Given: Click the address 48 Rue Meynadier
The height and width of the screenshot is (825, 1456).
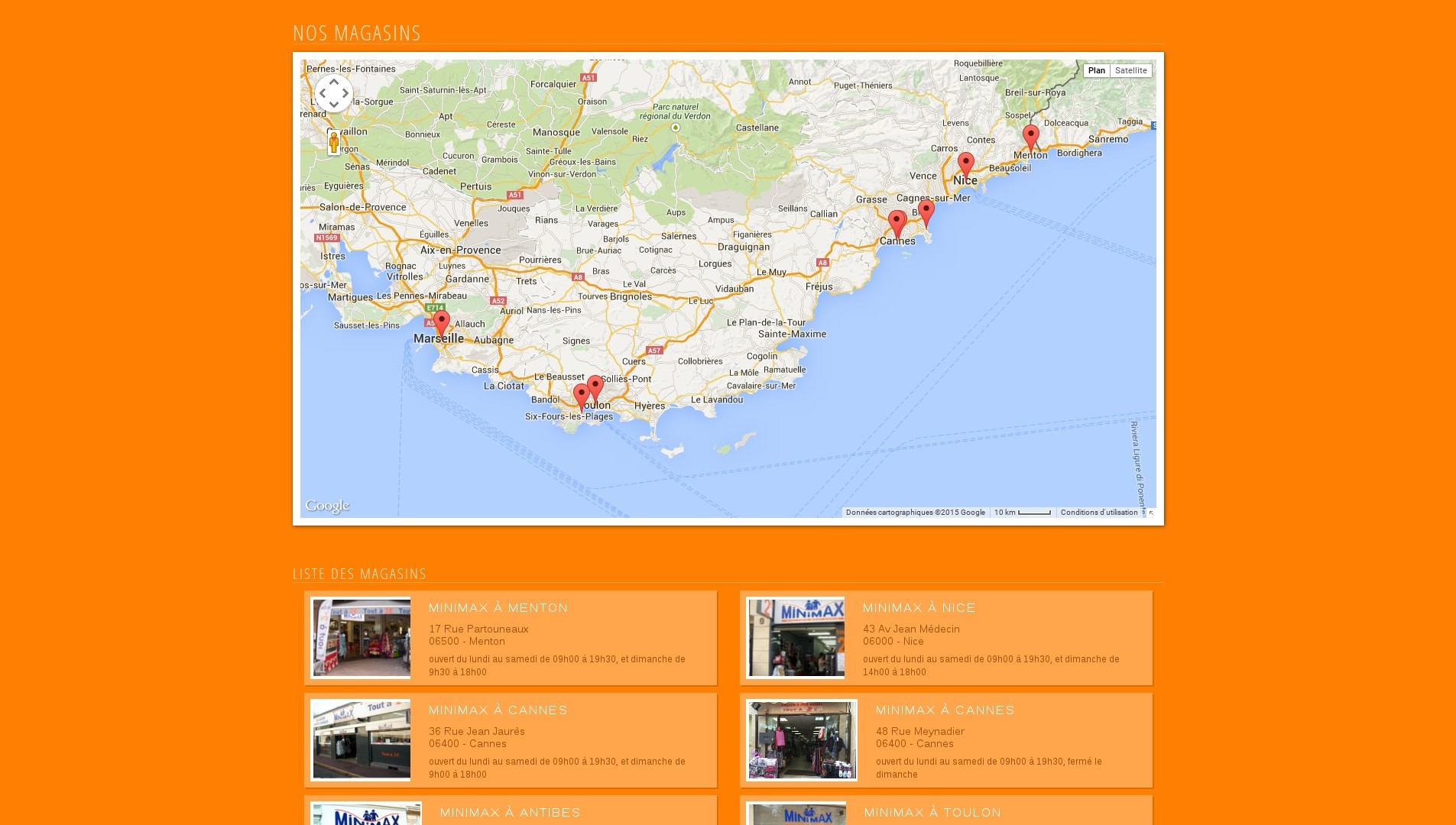Looking at the screenshot, I should (x=920, y=732).
